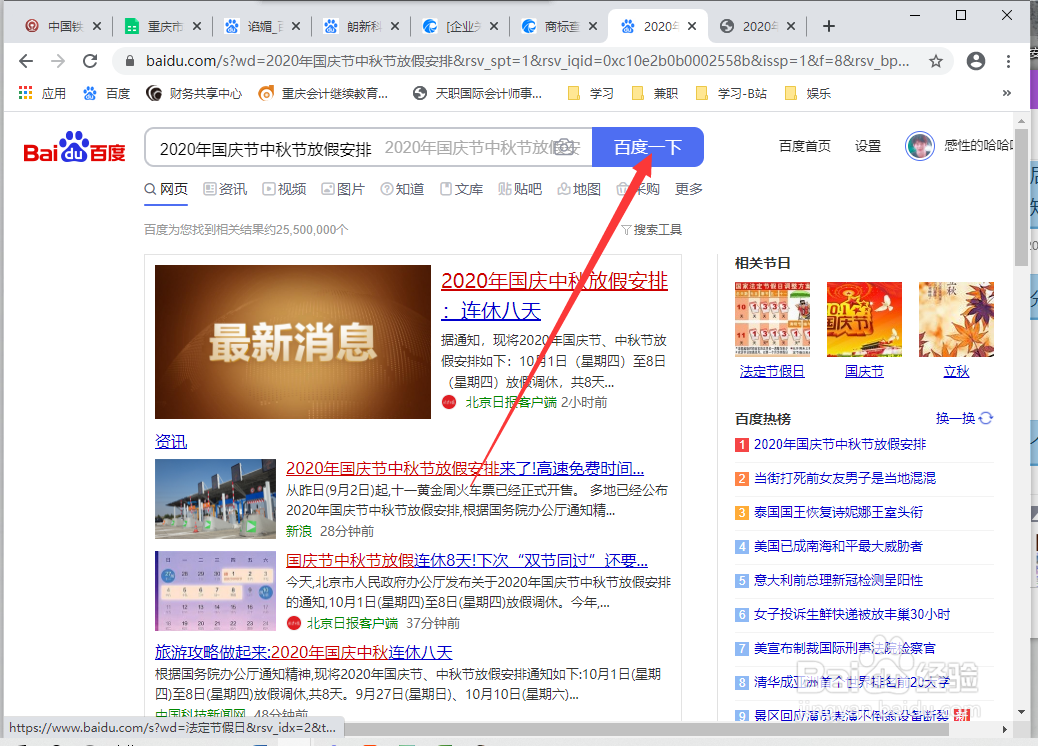
Task: Open the 财务共享中心 bookmark
Action: [194, 93]
